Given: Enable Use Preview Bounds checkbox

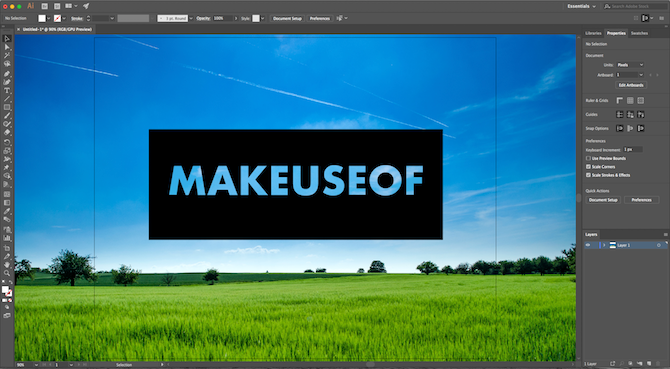Looking at the screenshot, I should [x=588, y=158].
